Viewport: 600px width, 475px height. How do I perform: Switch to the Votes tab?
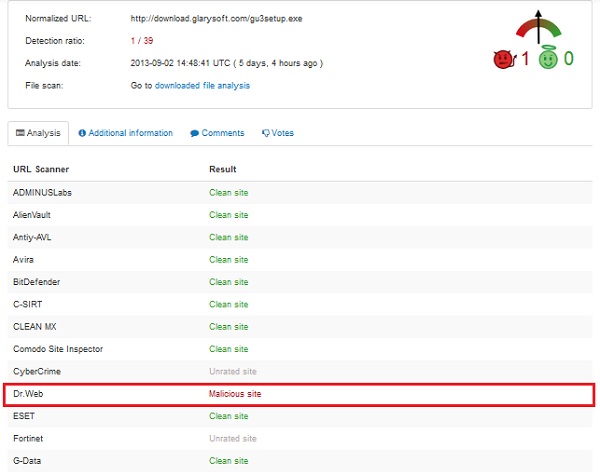(x=277, y=133)
